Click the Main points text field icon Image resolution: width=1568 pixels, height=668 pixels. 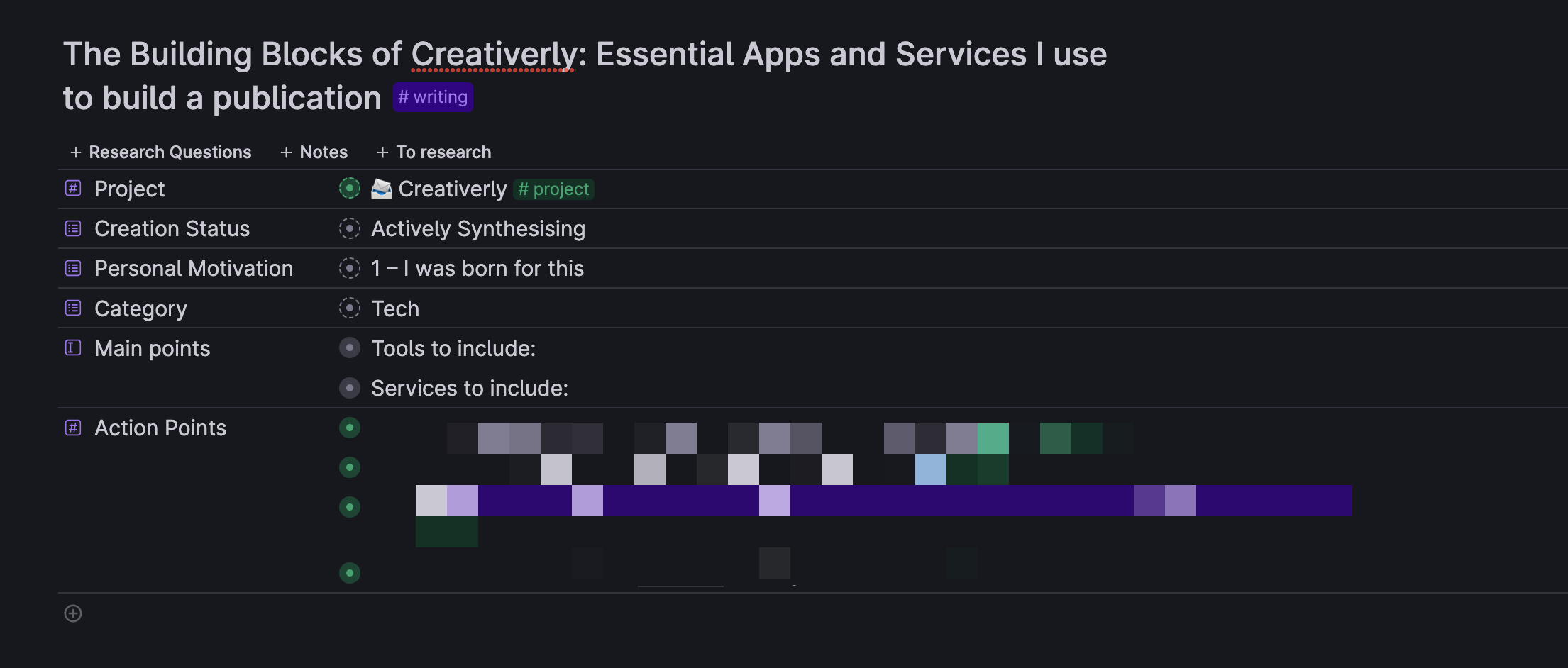click(73, 347)
